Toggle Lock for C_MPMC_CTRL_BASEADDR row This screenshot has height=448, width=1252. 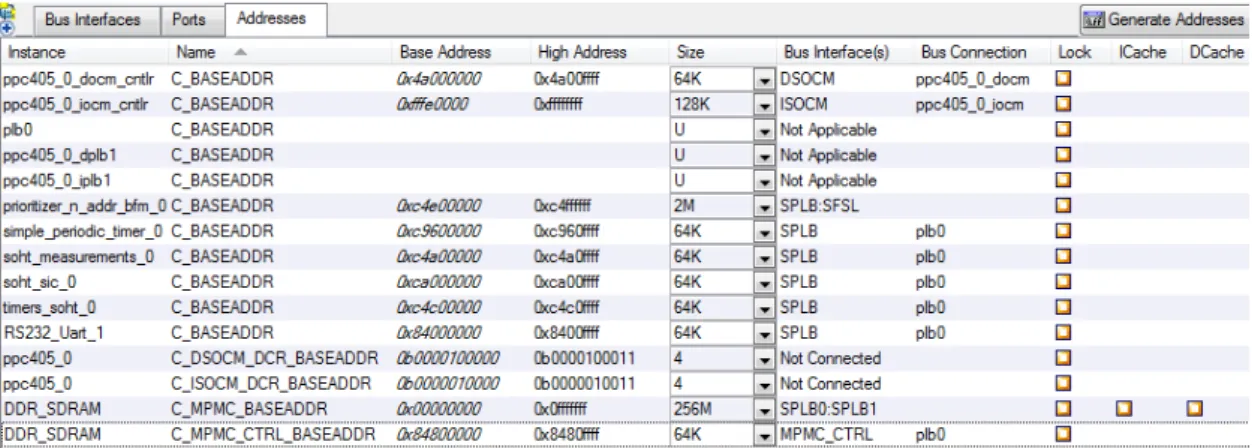click(x=1064, y=433)
